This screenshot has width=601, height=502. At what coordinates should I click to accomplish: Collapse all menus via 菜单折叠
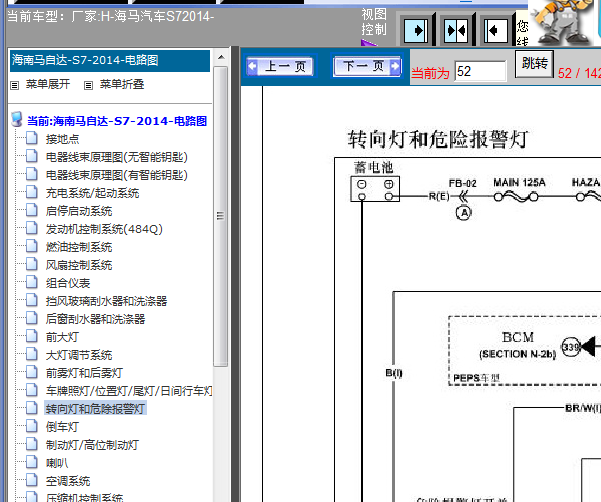click(122, 84)
